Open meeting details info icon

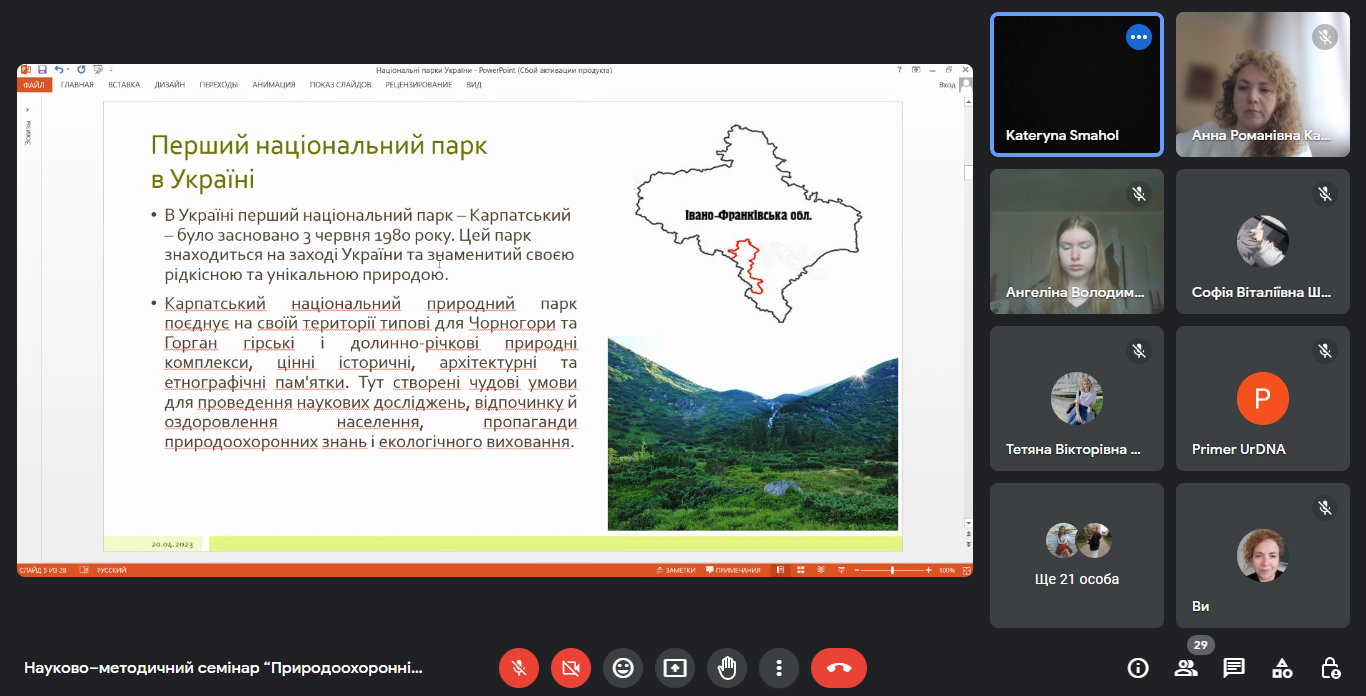(x=1137, y=668)
